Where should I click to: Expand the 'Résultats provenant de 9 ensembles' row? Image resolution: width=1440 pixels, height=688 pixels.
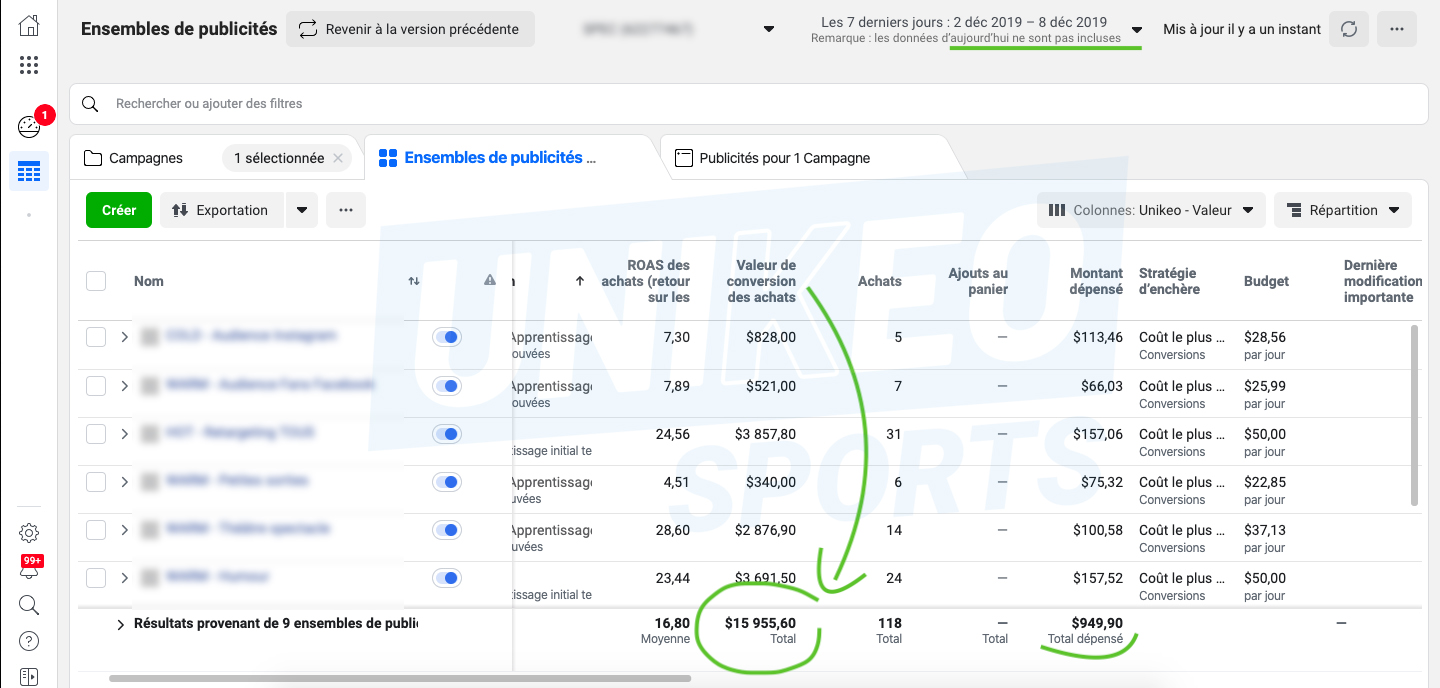click(x=121, y=624)
